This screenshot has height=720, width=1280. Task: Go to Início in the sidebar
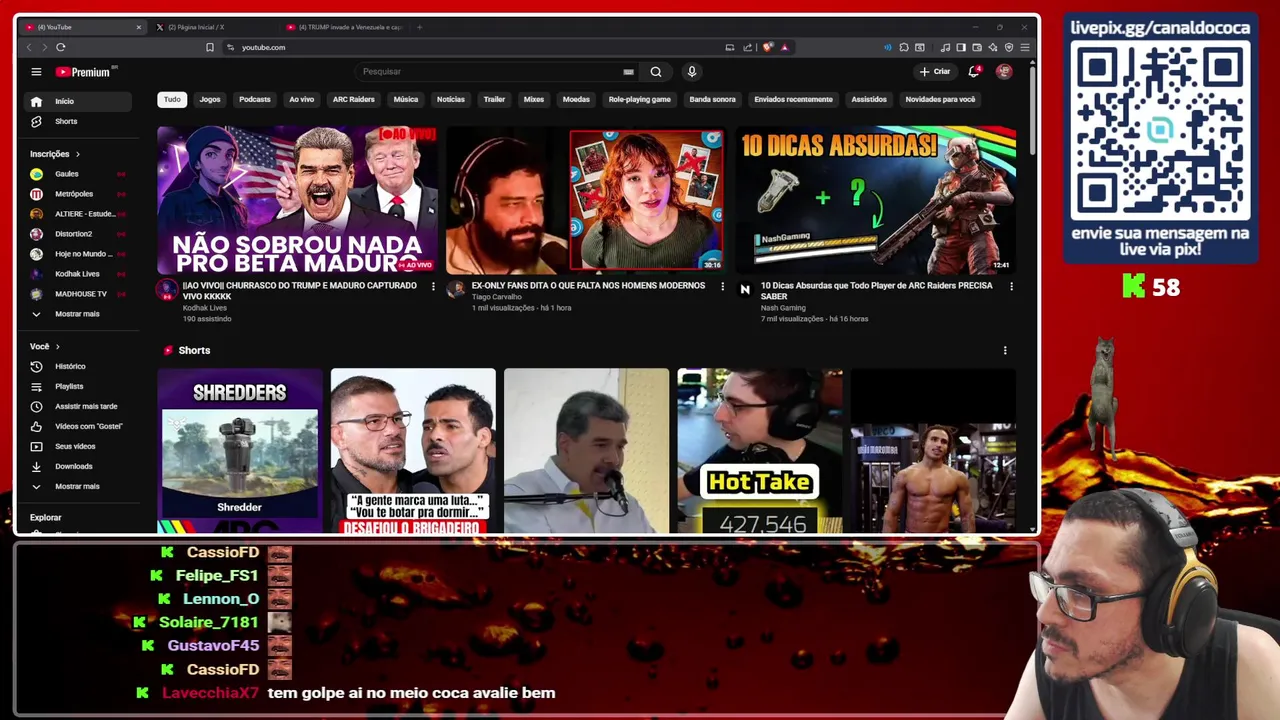(x=77, y=101)
